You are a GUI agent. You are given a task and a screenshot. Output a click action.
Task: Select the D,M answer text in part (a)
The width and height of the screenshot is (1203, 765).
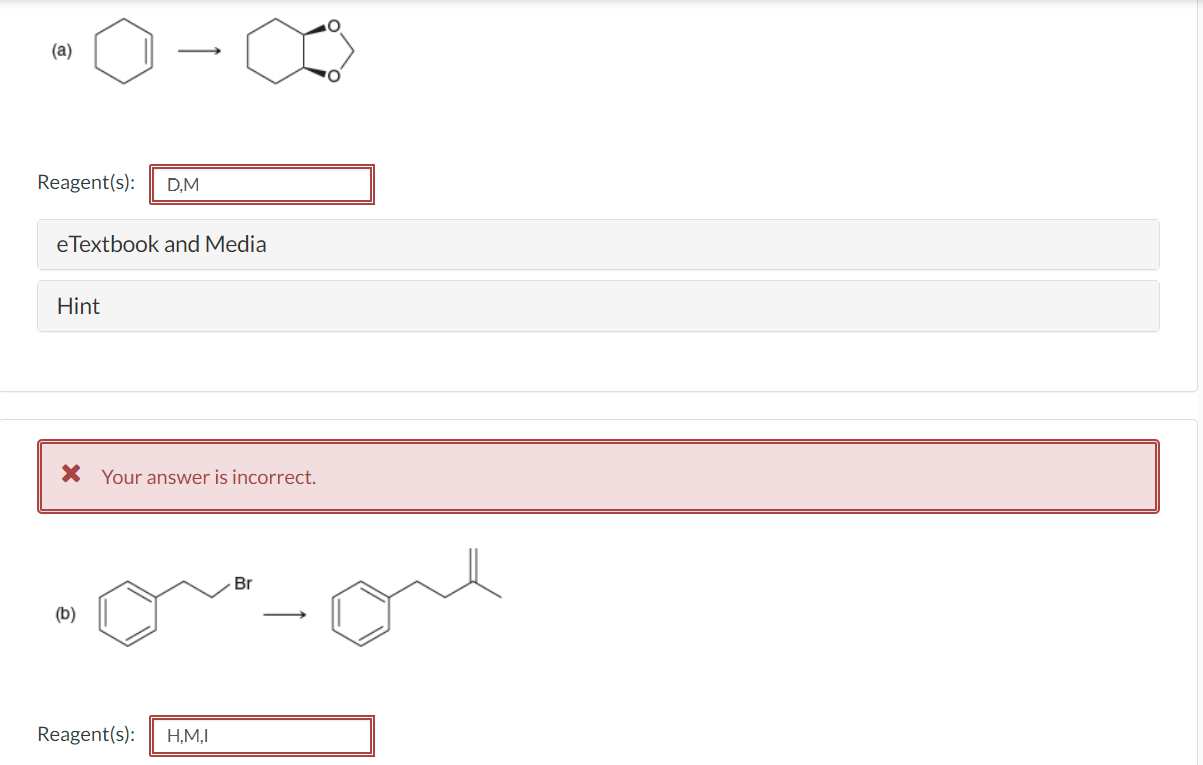[x=183, y=185]
